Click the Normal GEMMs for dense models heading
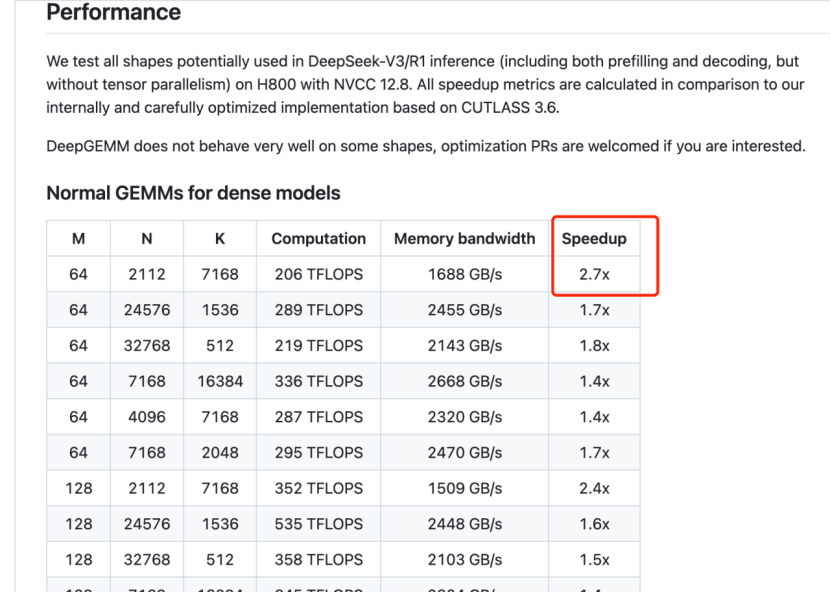Viewport: 831px width, 593px height. (x=193, y=193)
